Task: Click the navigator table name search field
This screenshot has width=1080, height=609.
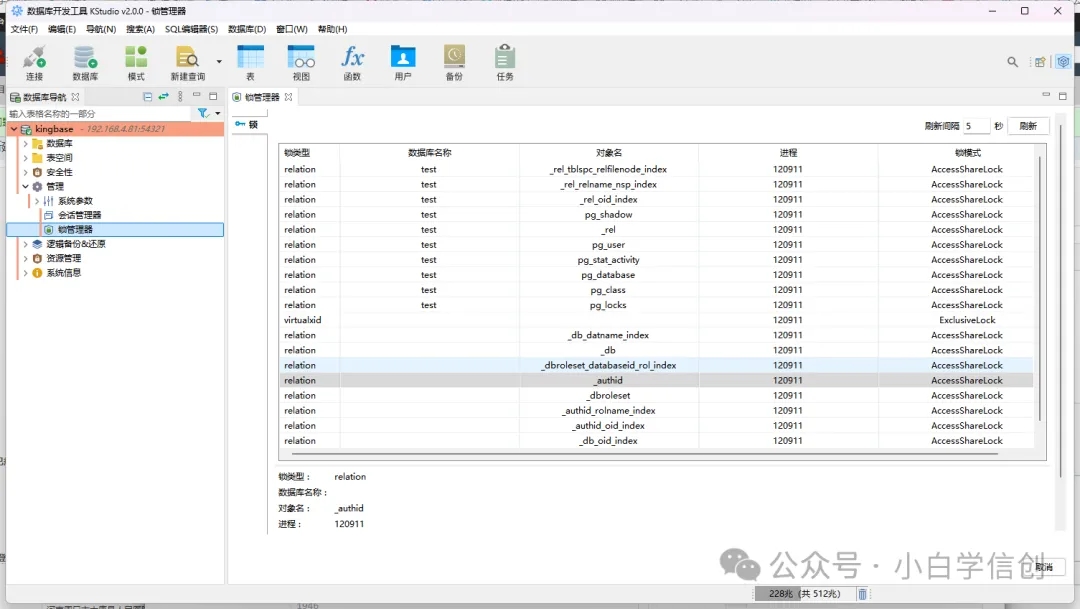Action: click(x=99, y=114)
